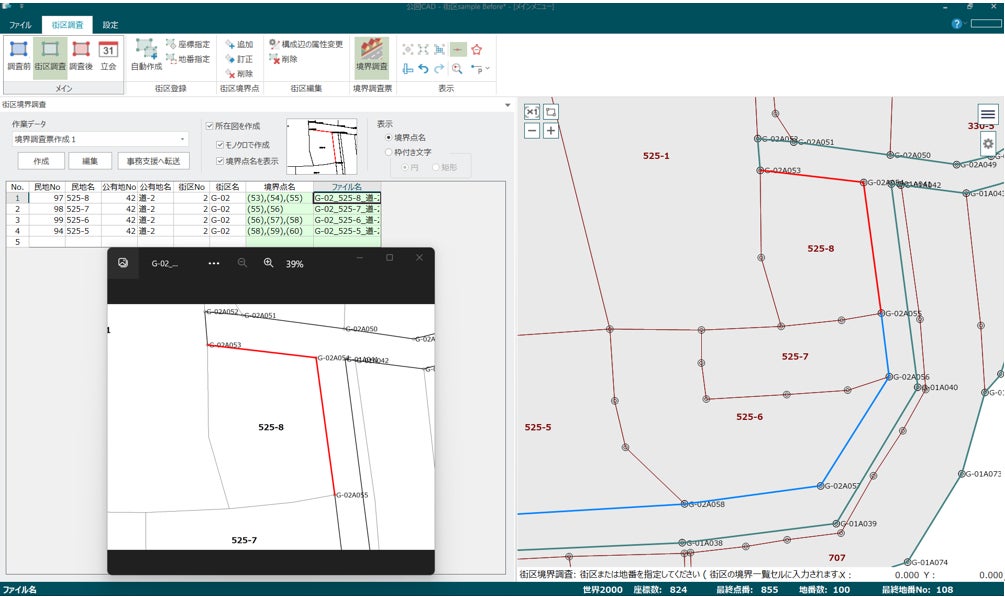Viewport: 1005px width, 597px height.
Task: Click the ファイル名 column header
Action: (x=347, y=187)
